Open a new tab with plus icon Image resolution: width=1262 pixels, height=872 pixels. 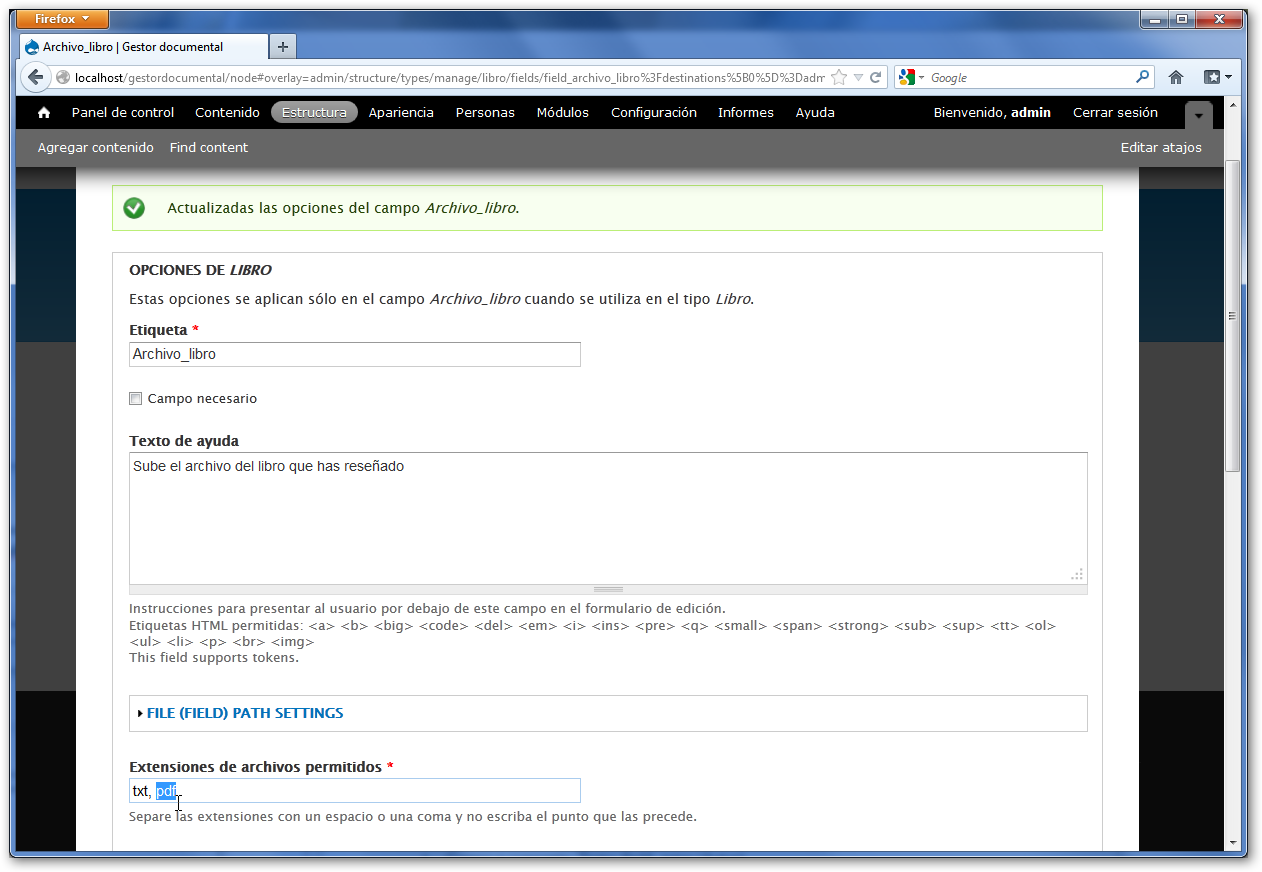point(283,47)
